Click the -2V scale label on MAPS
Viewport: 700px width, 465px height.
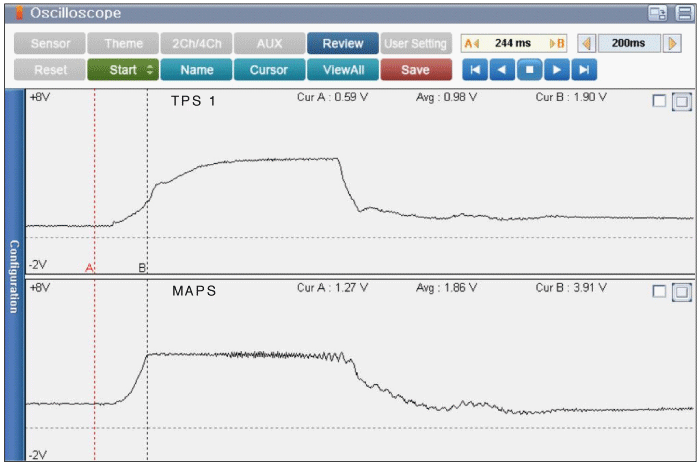tap(38, 455)
